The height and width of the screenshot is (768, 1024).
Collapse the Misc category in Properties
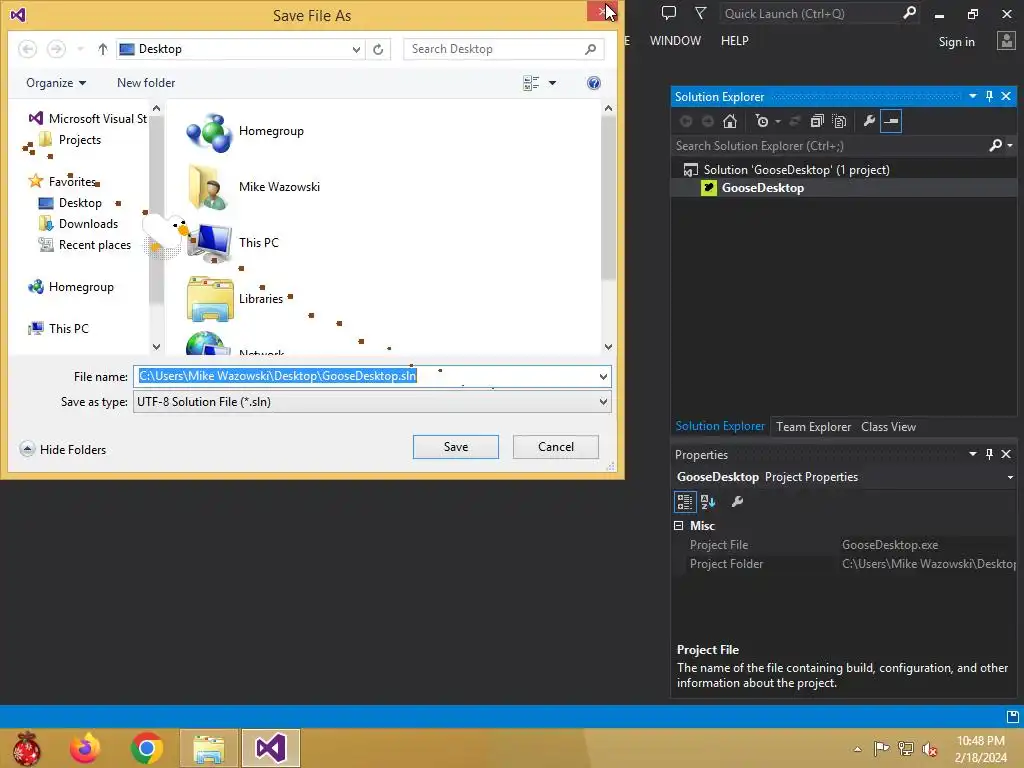coord(679,526)
